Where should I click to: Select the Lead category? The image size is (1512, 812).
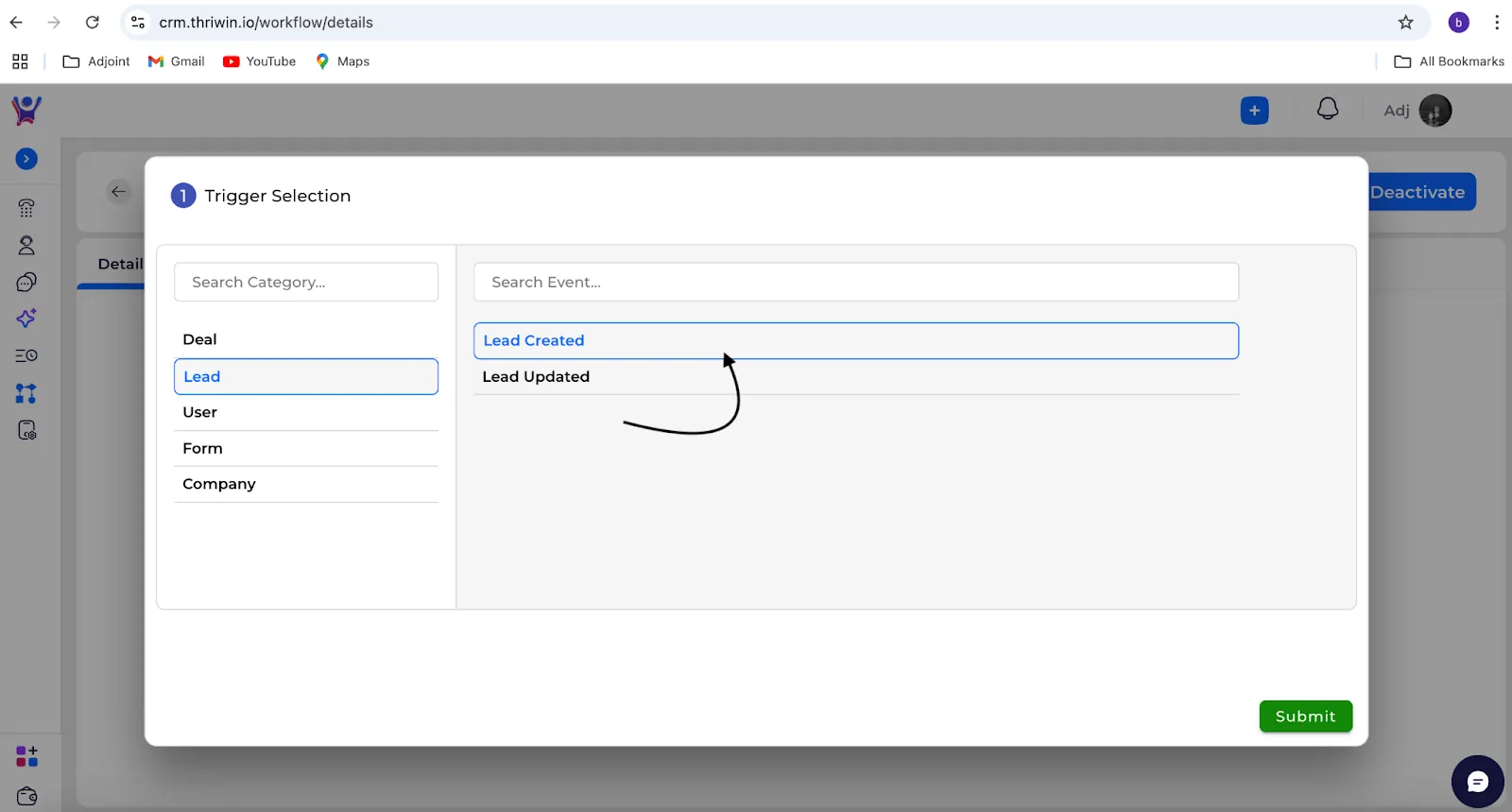[306, 376]
